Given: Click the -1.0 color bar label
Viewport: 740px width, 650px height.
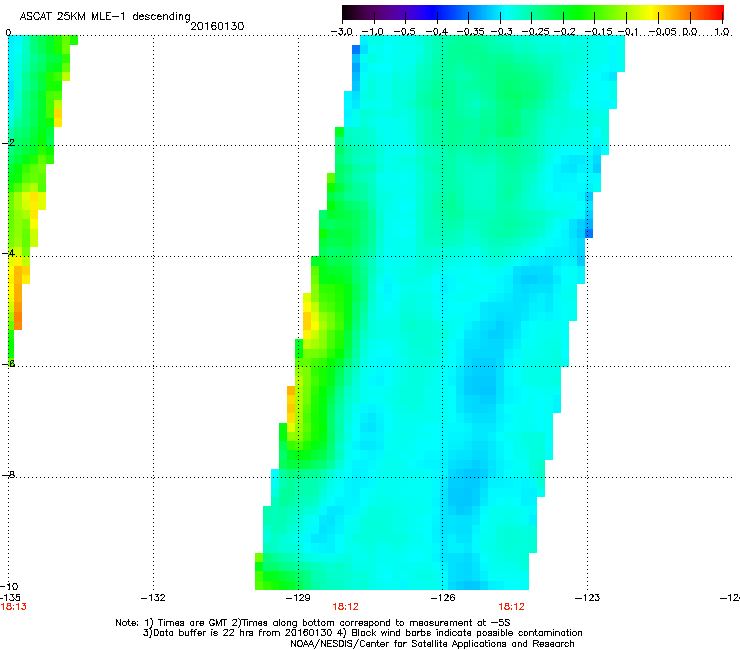Looking at the screenshot, I should pos(373,32).
